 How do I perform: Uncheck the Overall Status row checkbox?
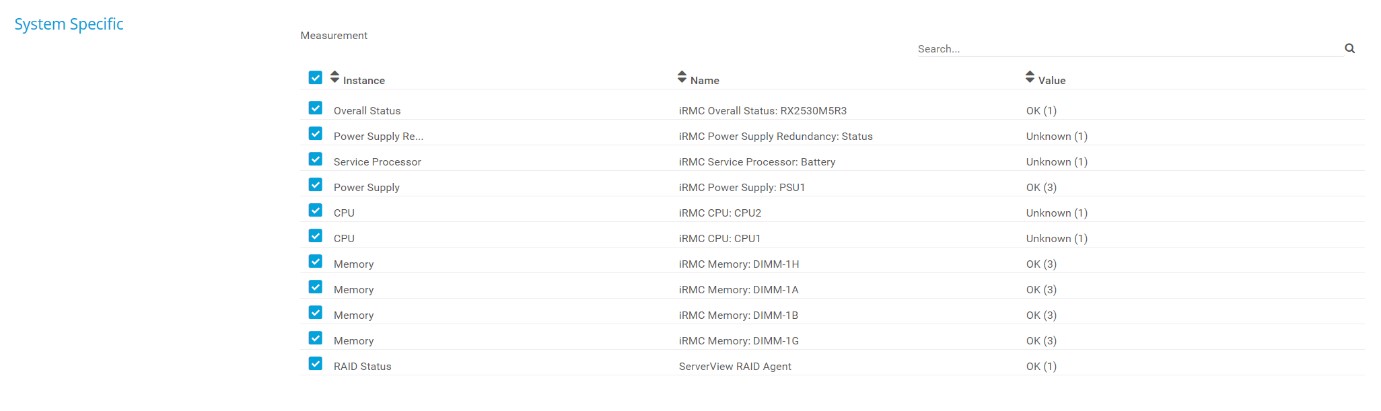point(316,109)
